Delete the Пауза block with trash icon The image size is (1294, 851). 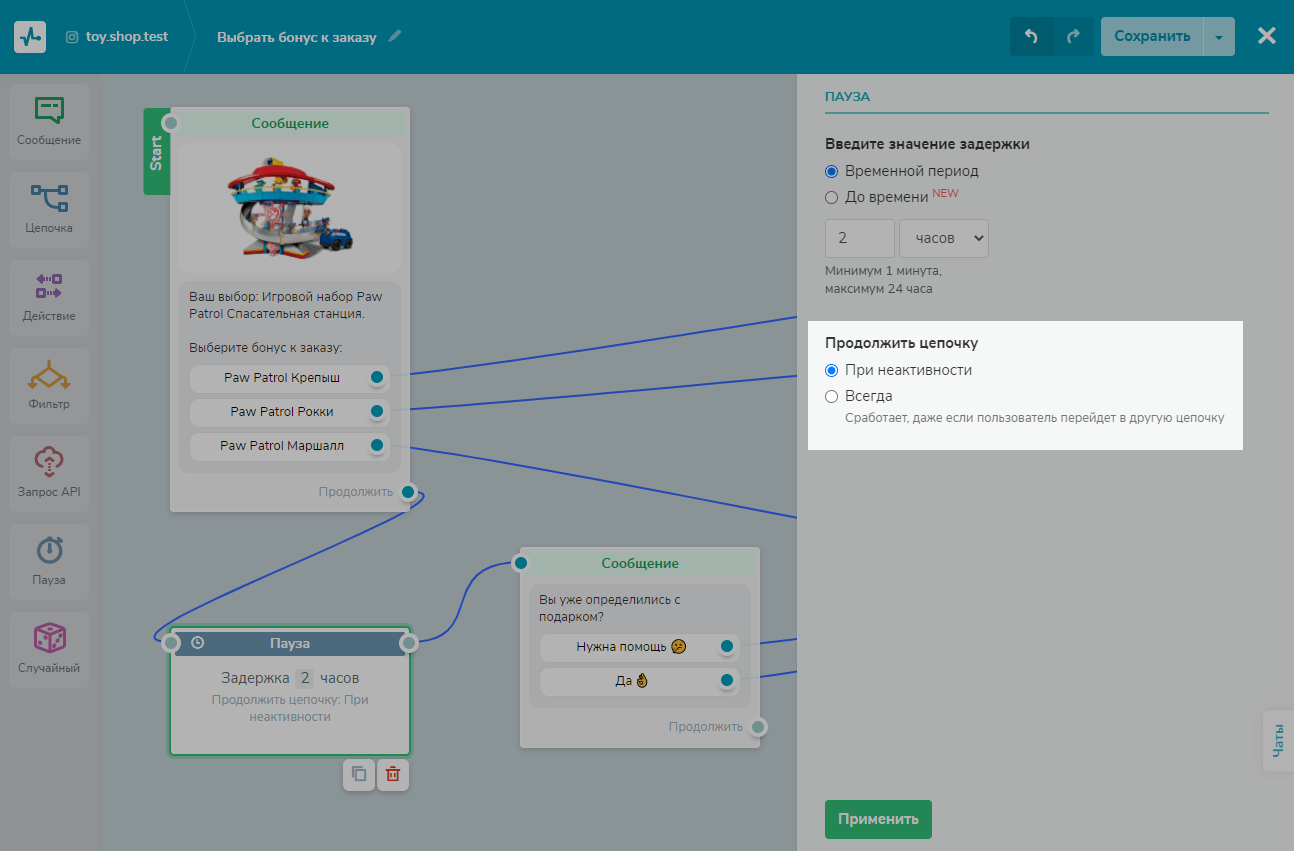click(x=393, y=774)
